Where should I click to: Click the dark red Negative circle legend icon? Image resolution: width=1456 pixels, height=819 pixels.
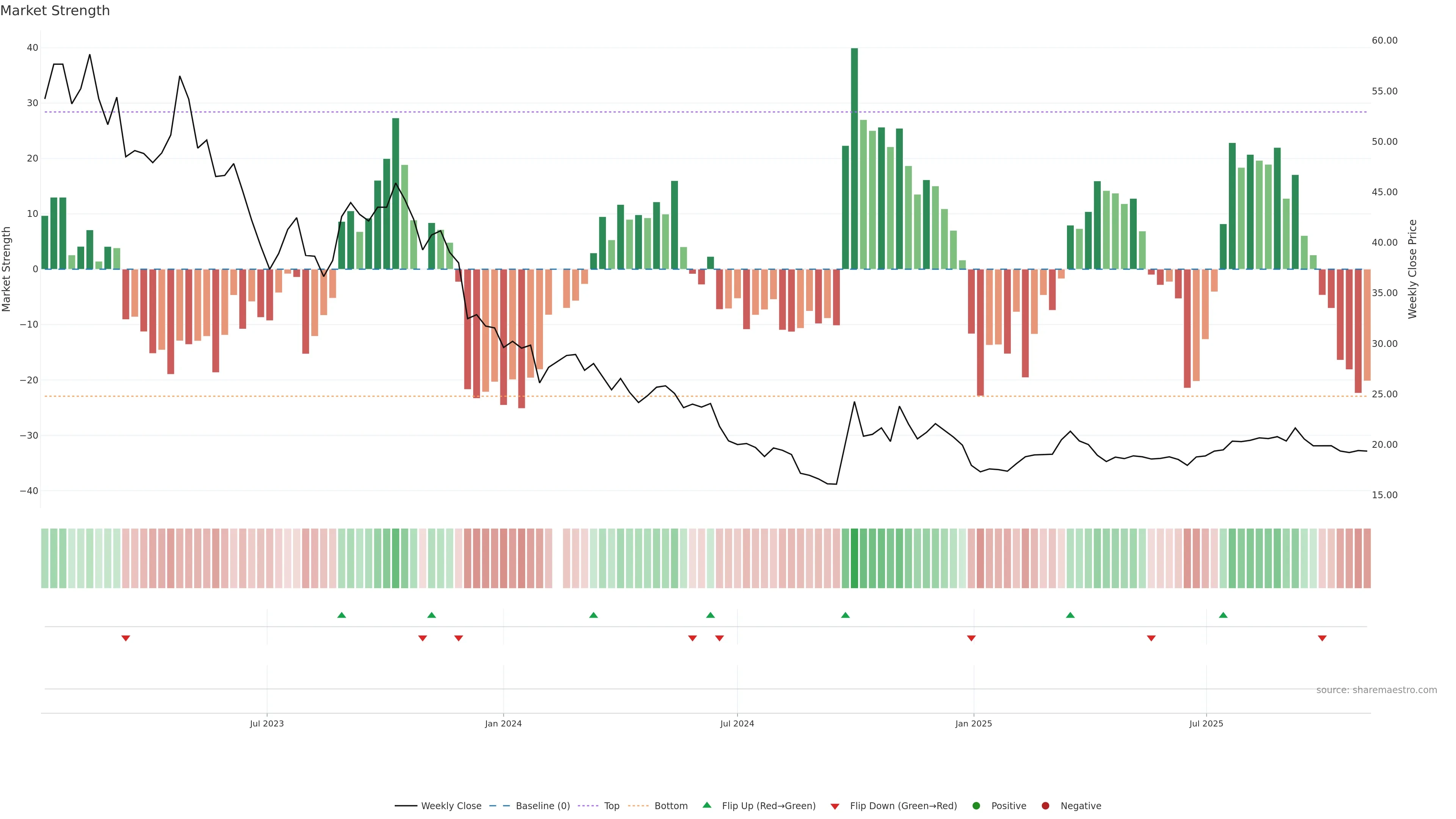(1045, 806)
